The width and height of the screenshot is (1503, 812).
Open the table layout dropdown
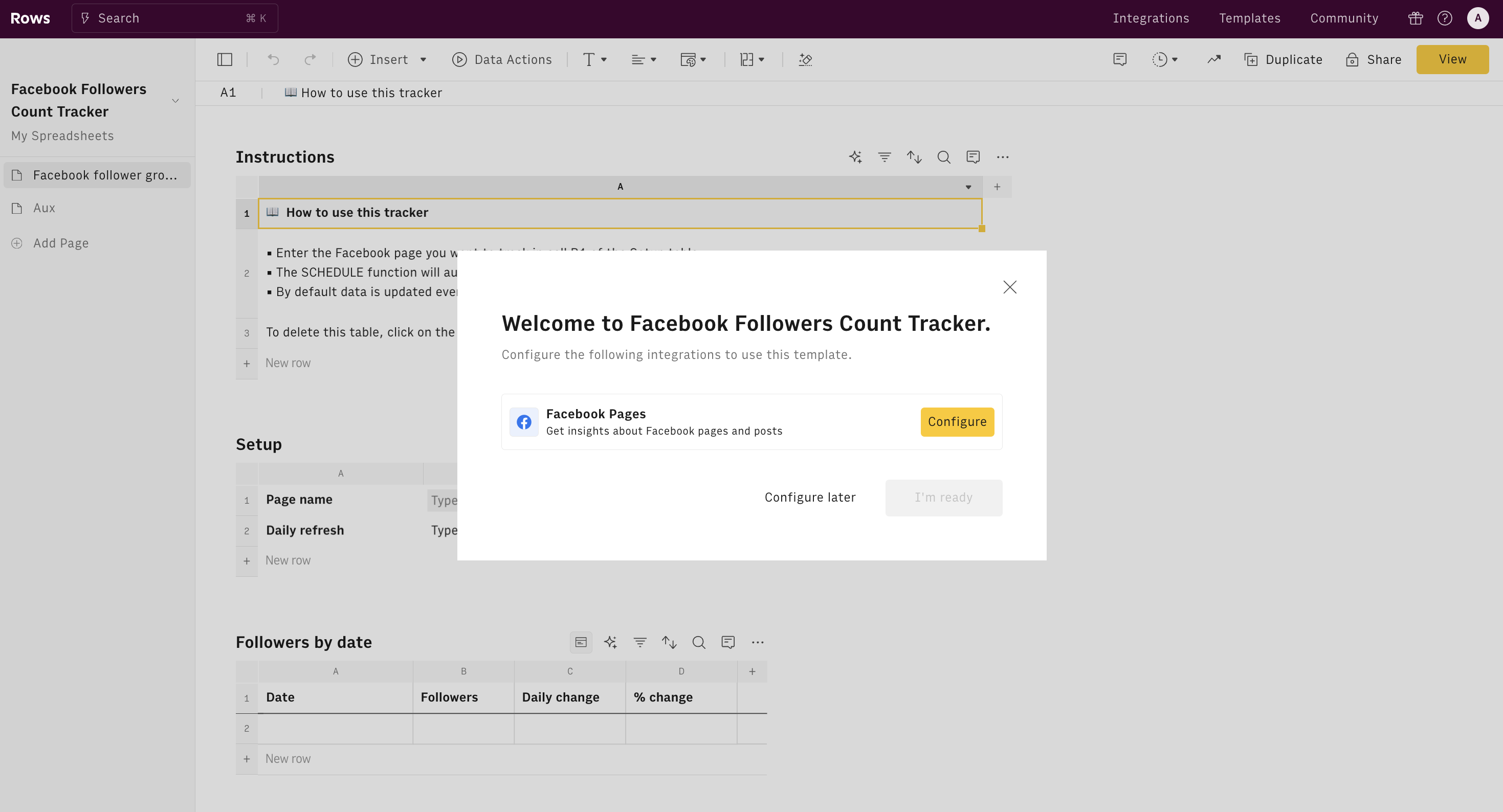pos(752,59)
